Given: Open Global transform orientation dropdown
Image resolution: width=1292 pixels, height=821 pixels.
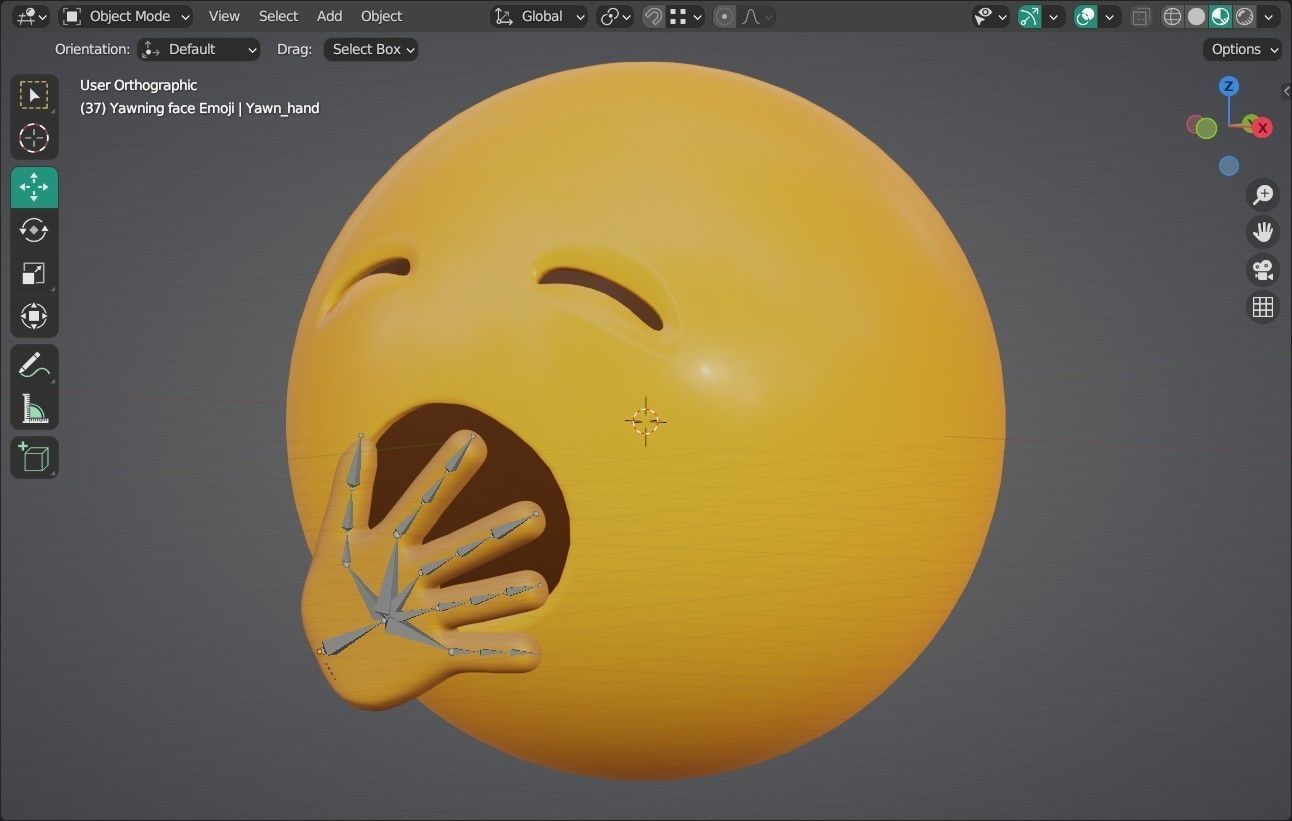Looking at the screenshot, I should click(540, 16).
